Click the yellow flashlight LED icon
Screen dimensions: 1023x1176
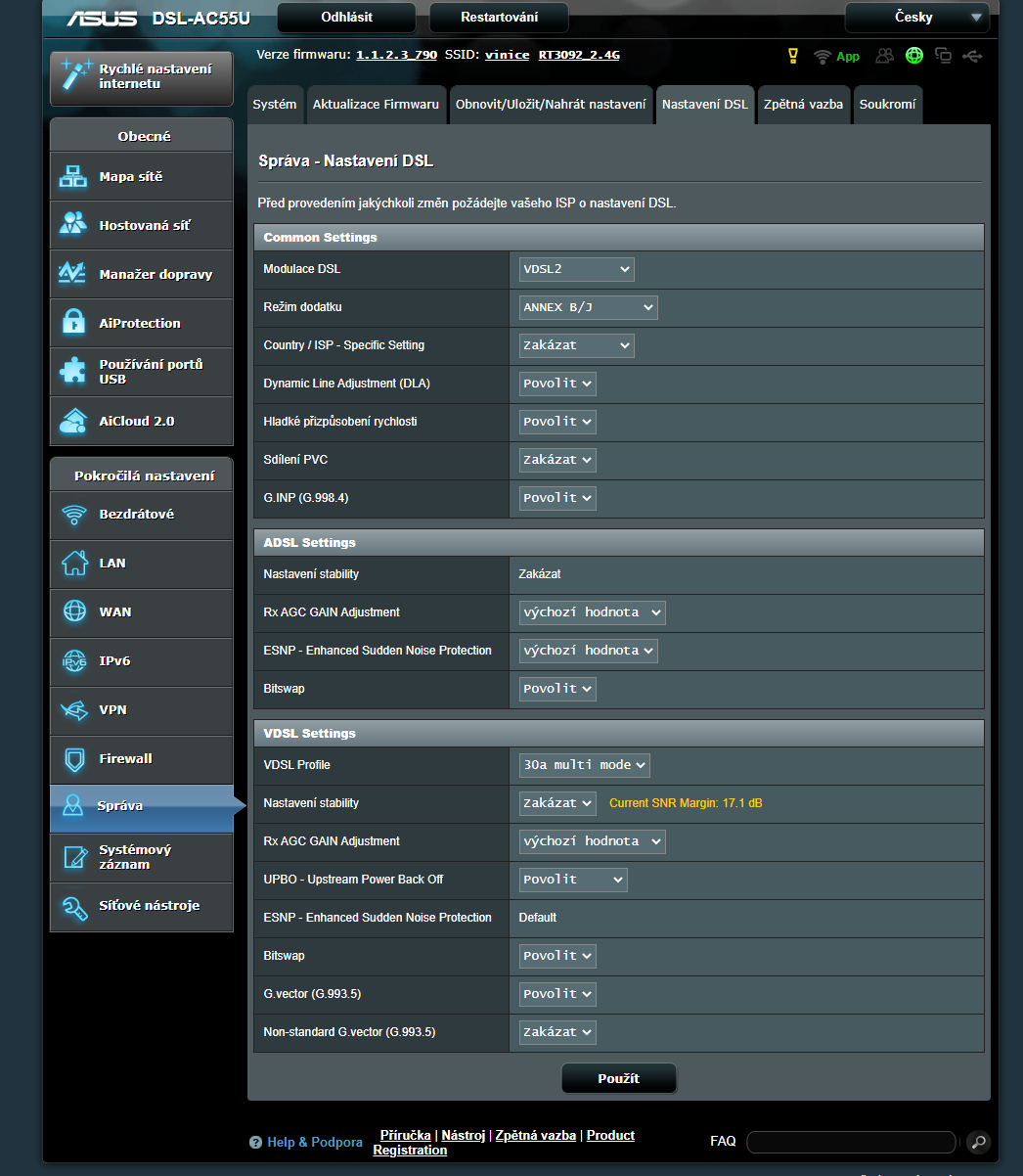793,56
